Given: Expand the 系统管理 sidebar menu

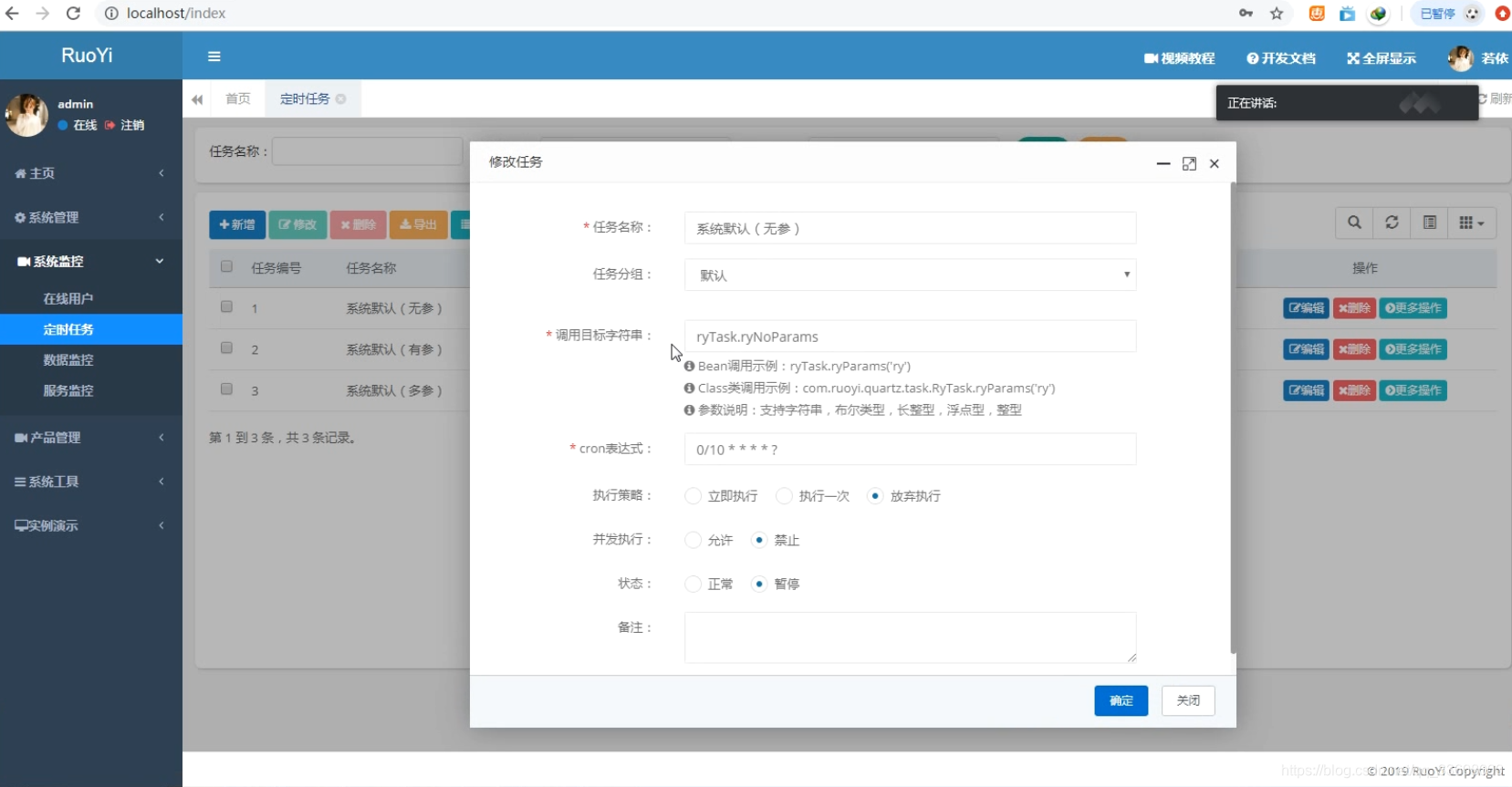Looking at the screenshot, I should (x=91, y=217).
